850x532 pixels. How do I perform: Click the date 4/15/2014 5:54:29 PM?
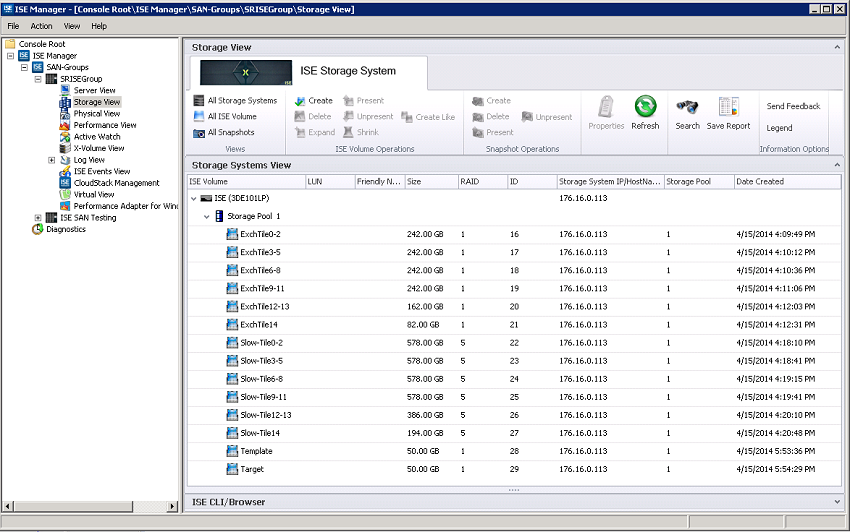pyautogui.click(x=775, y=469)
